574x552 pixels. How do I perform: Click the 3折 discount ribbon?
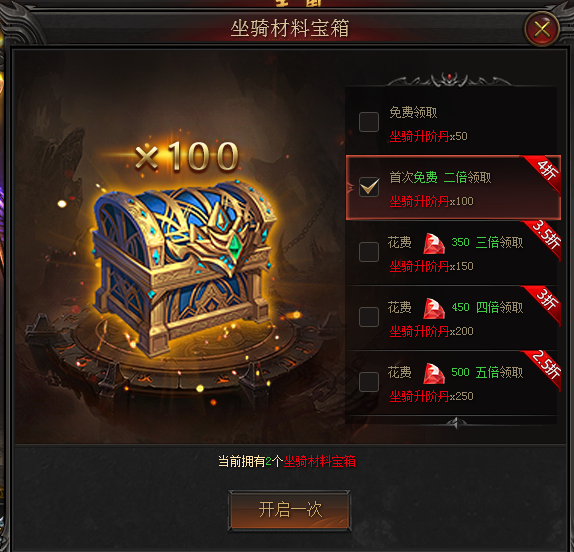click(544, 303)
